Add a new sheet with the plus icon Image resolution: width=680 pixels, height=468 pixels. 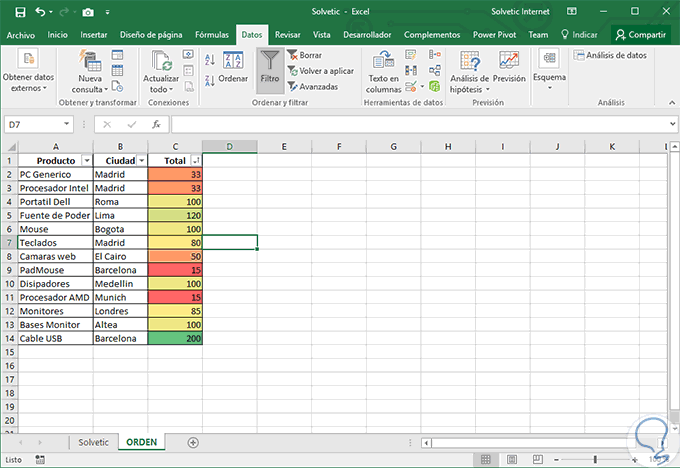click(193, 442)
